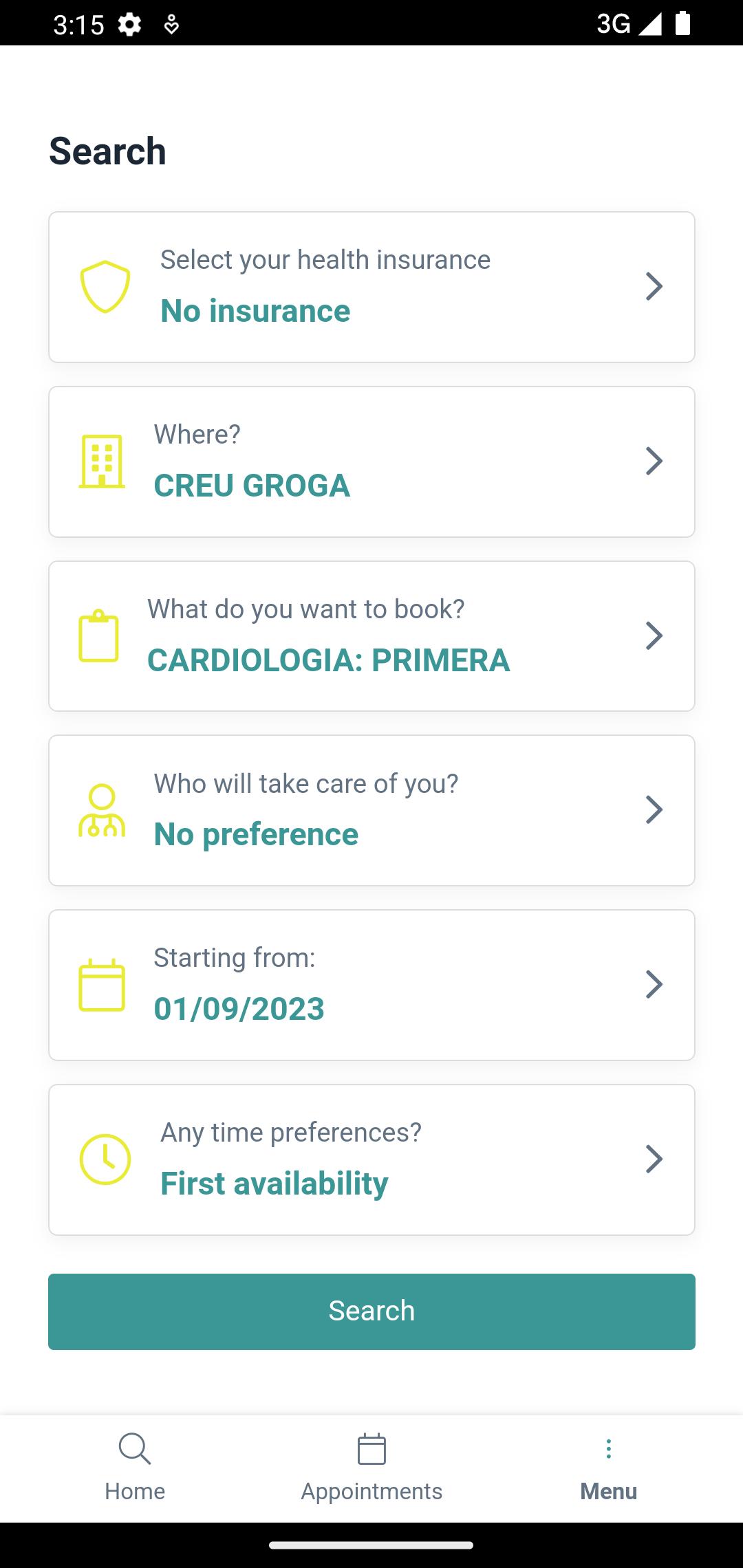This screenshot has height=1568, width=743.
Task: Open the Who will take care of you chevron
Action: point(654,810)
